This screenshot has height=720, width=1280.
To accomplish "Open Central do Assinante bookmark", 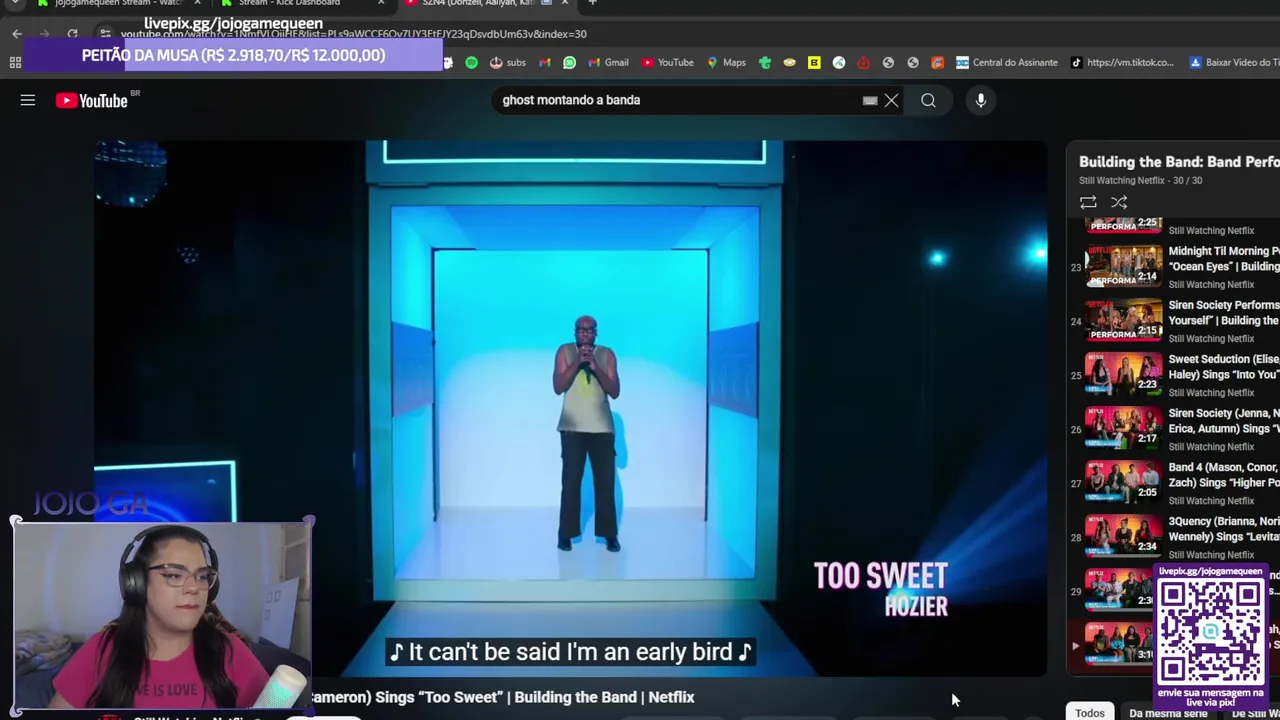I will pyautogui.click(x=1006, y=62).
